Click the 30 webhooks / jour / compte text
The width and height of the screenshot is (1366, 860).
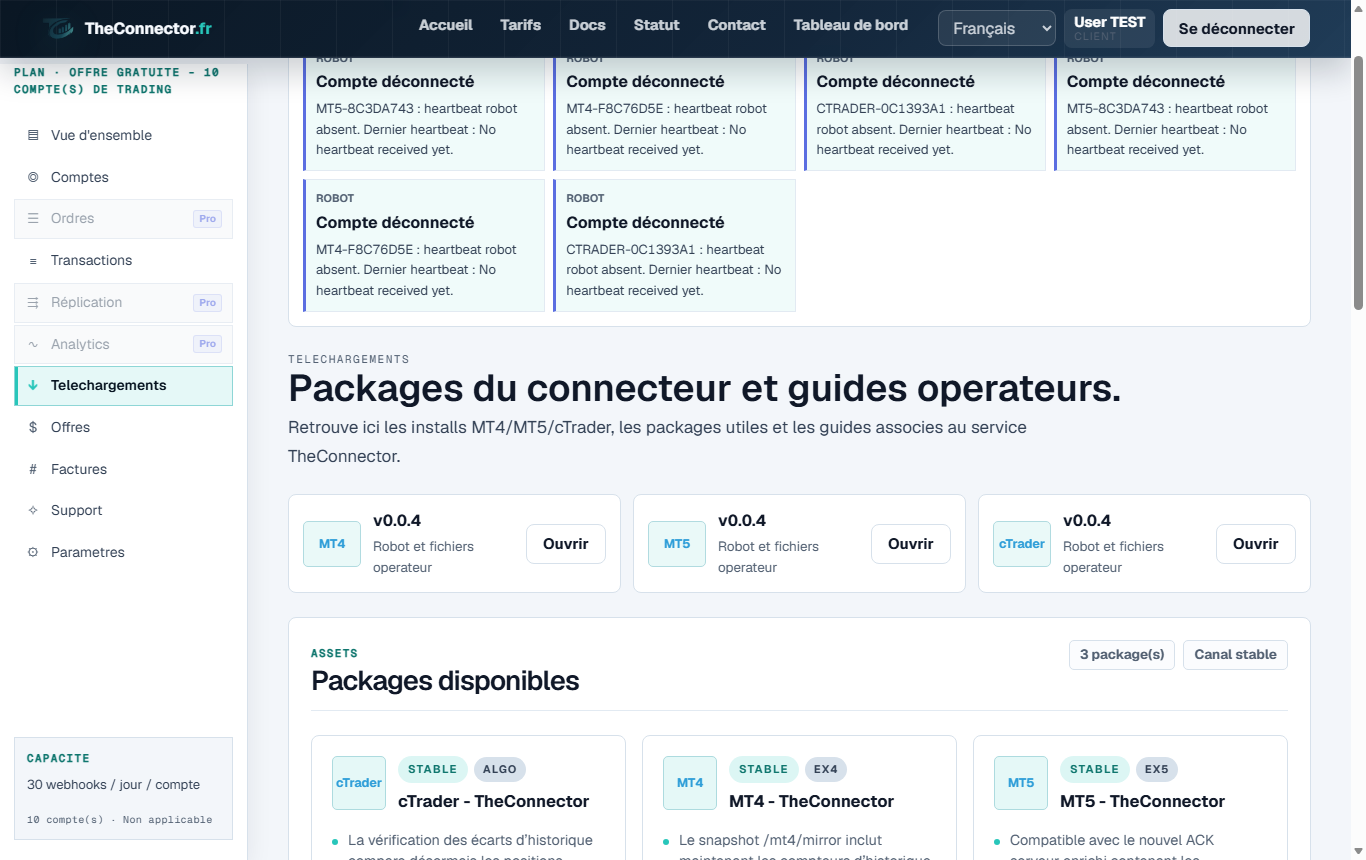pyautogui.click(x=113, y=785)
